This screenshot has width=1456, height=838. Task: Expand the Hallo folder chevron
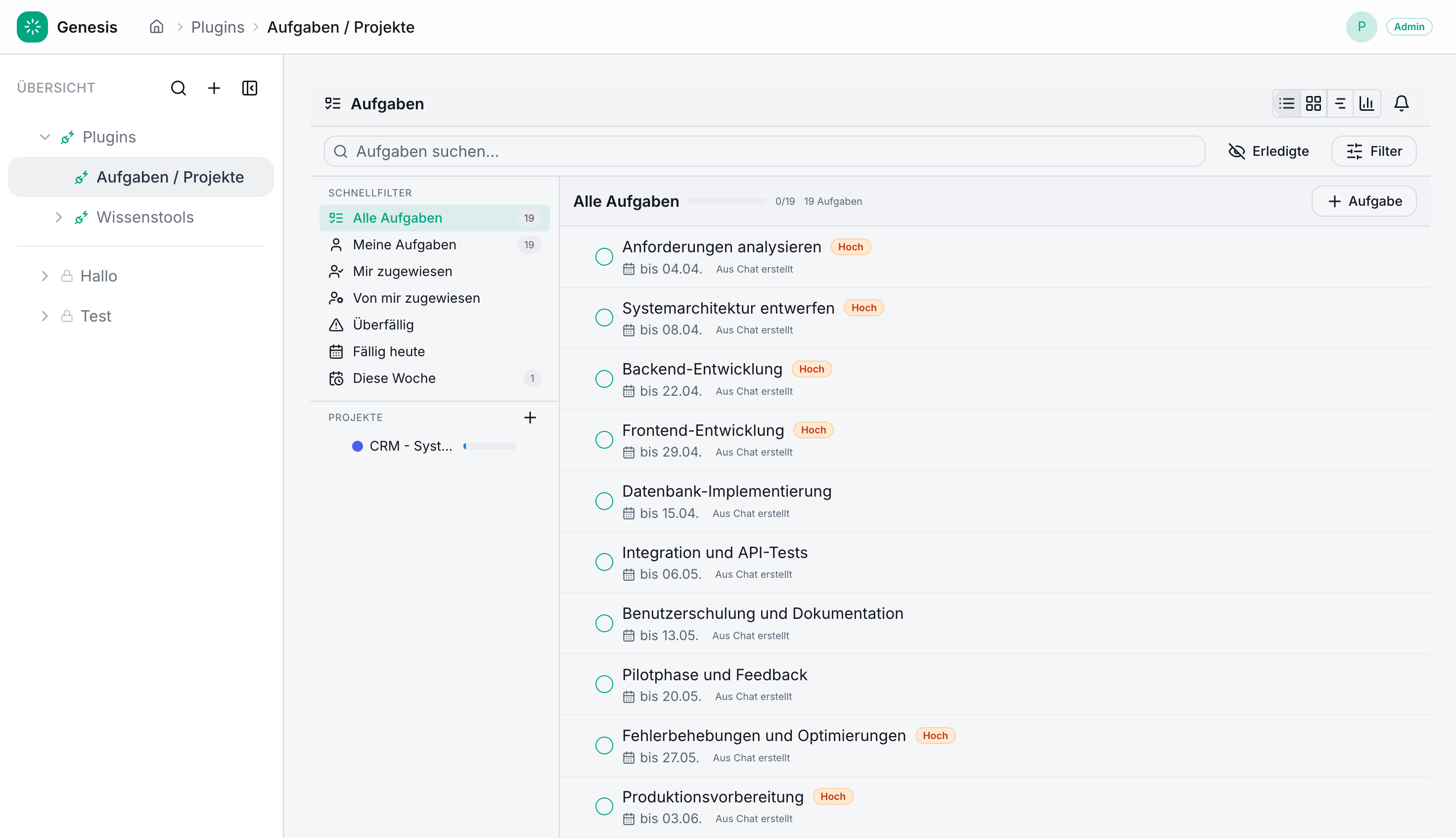point(45,276)
